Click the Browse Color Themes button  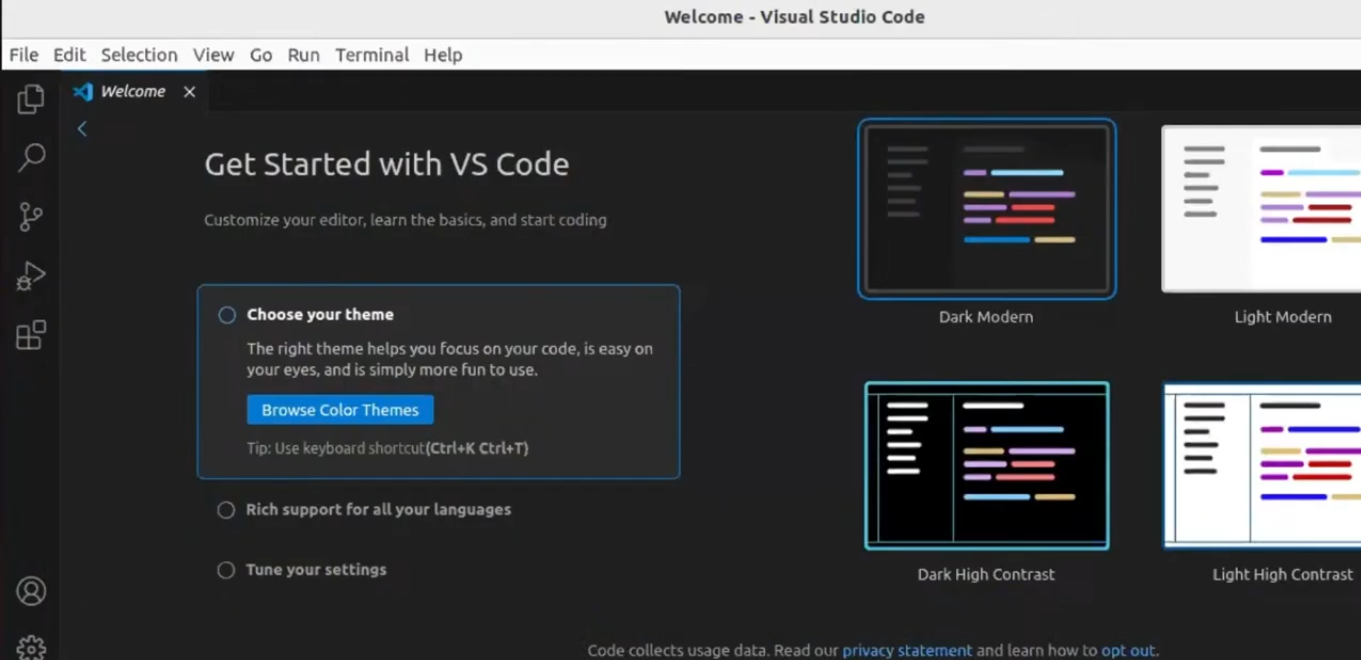click(340, 410)
